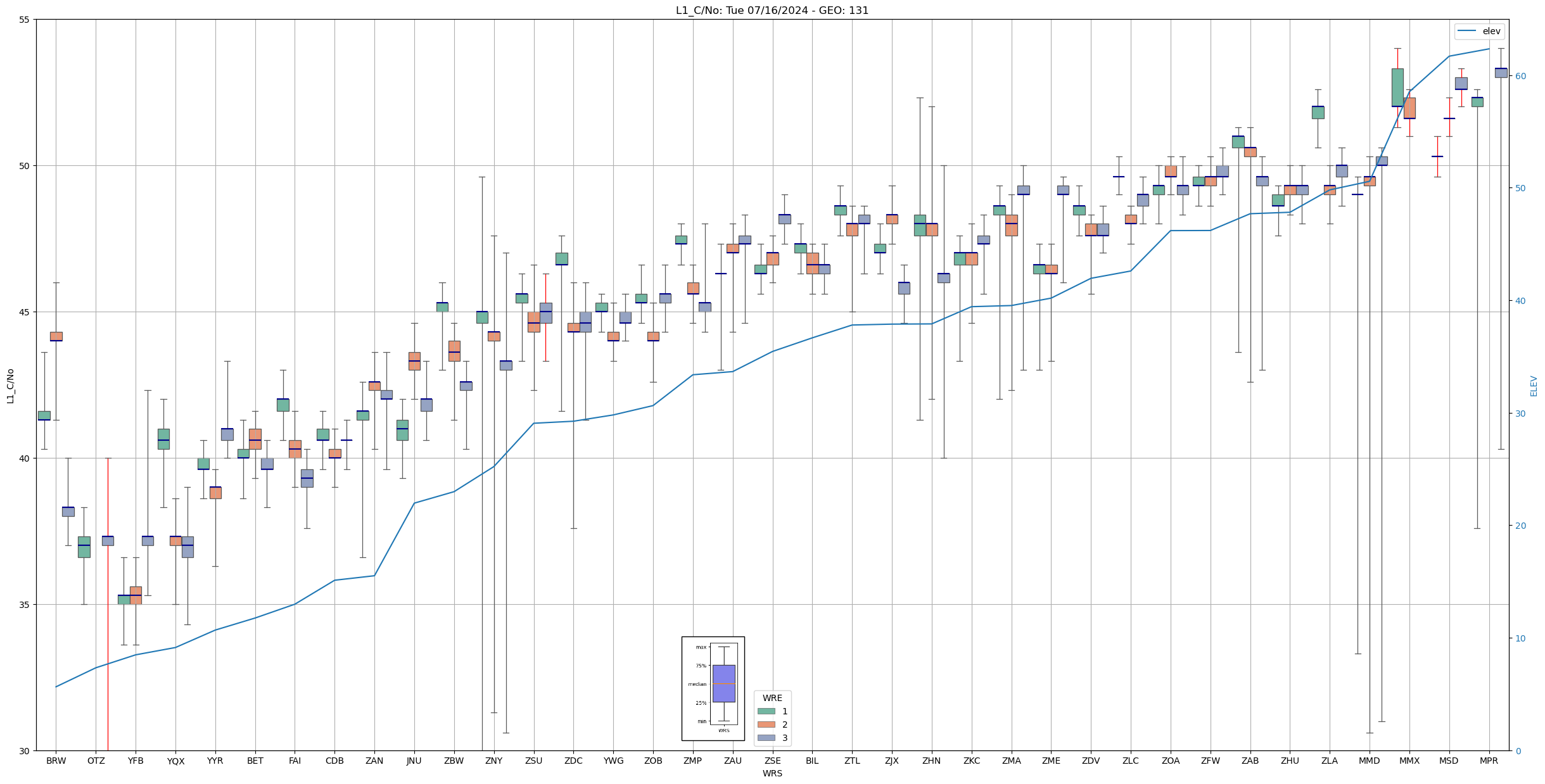This screenshot has height=784, width=1545.
Task: Click the ZSE x-axis label
Action: [x=773, y=761]
